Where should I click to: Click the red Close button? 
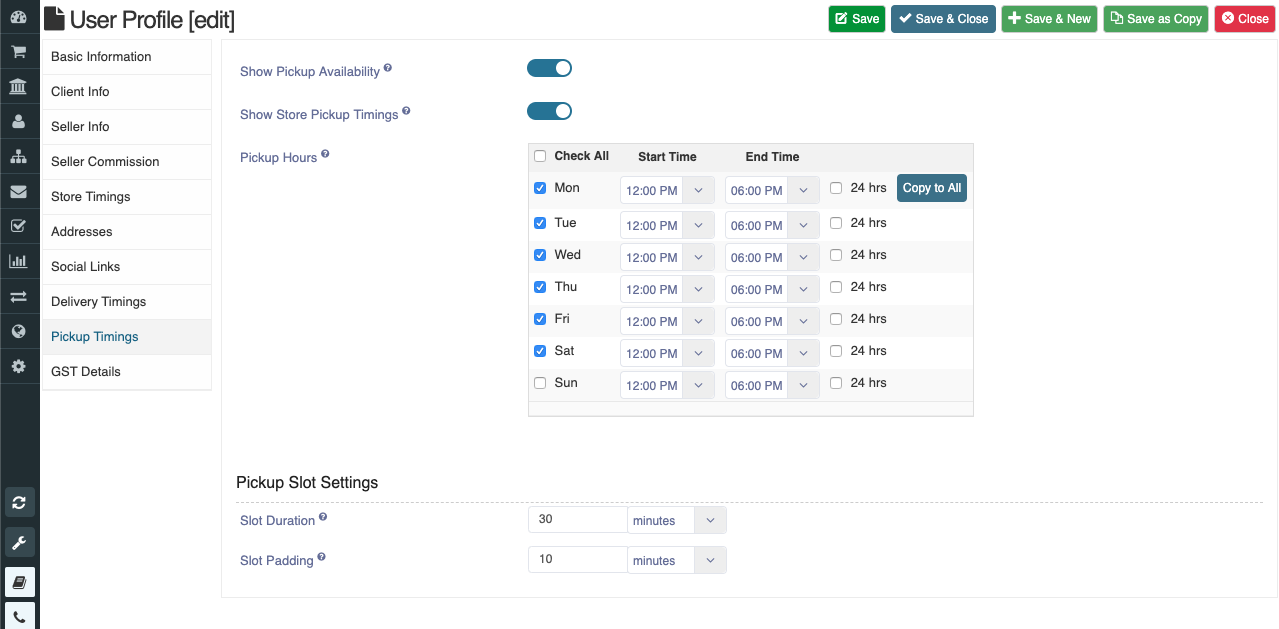pos(1245,19)
